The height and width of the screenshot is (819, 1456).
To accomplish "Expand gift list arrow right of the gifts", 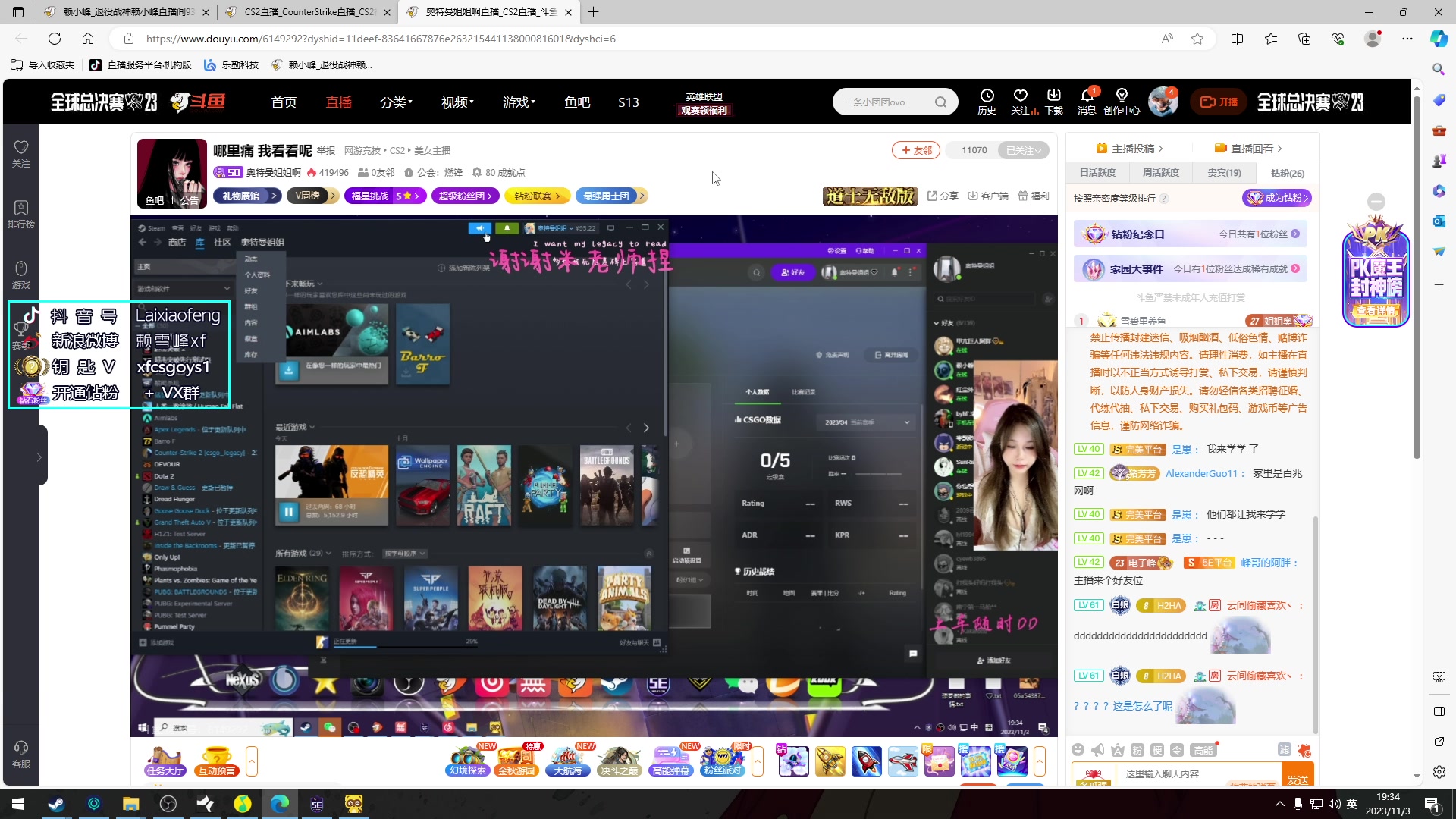I will [1040, 761].
